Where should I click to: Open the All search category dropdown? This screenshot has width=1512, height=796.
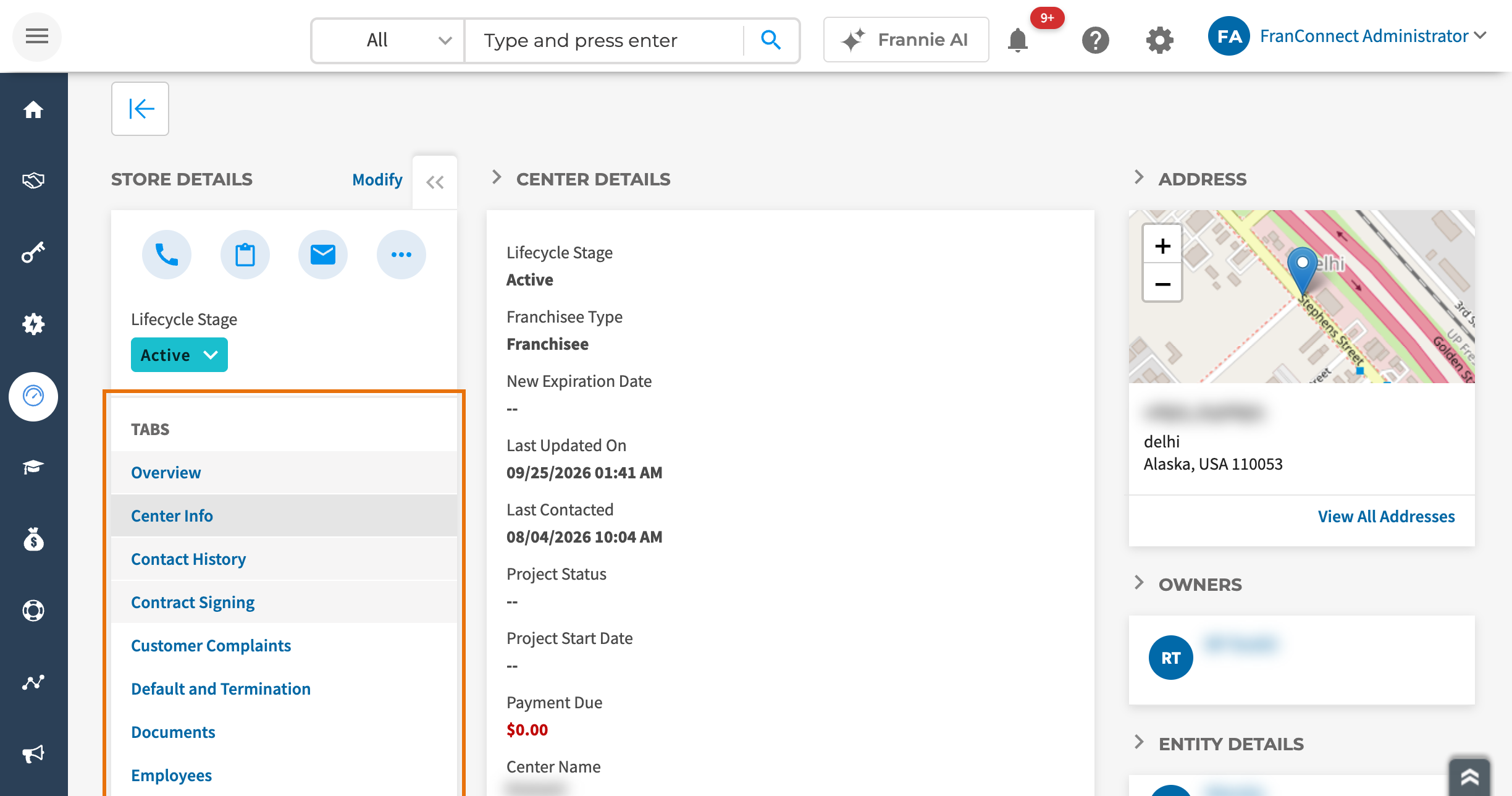click(388, 40)
